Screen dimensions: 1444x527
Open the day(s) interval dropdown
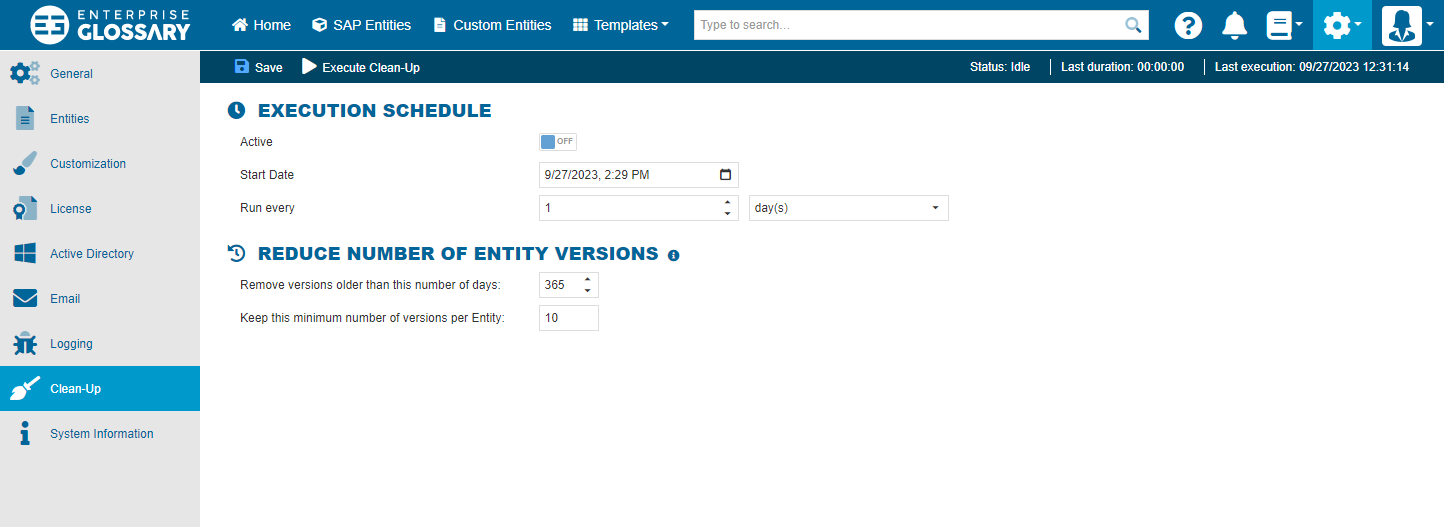point(848,208)
